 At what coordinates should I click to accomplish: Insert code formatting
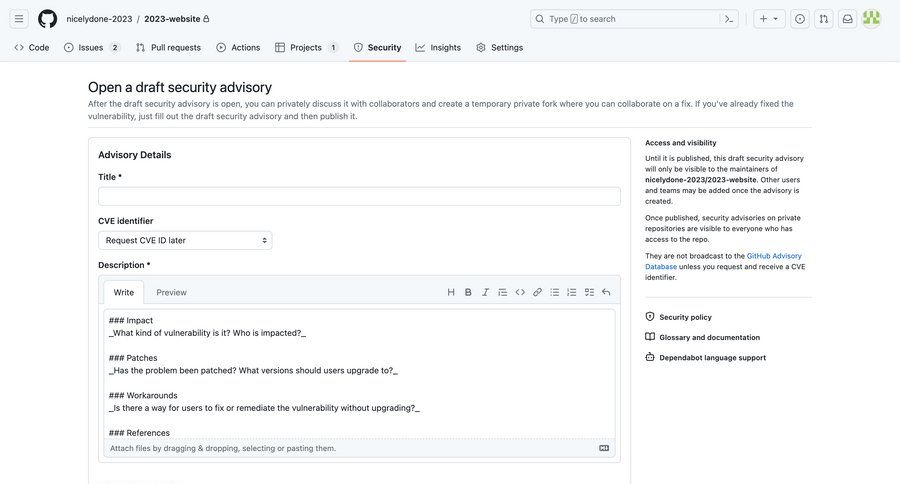click(x=520, y=292)
